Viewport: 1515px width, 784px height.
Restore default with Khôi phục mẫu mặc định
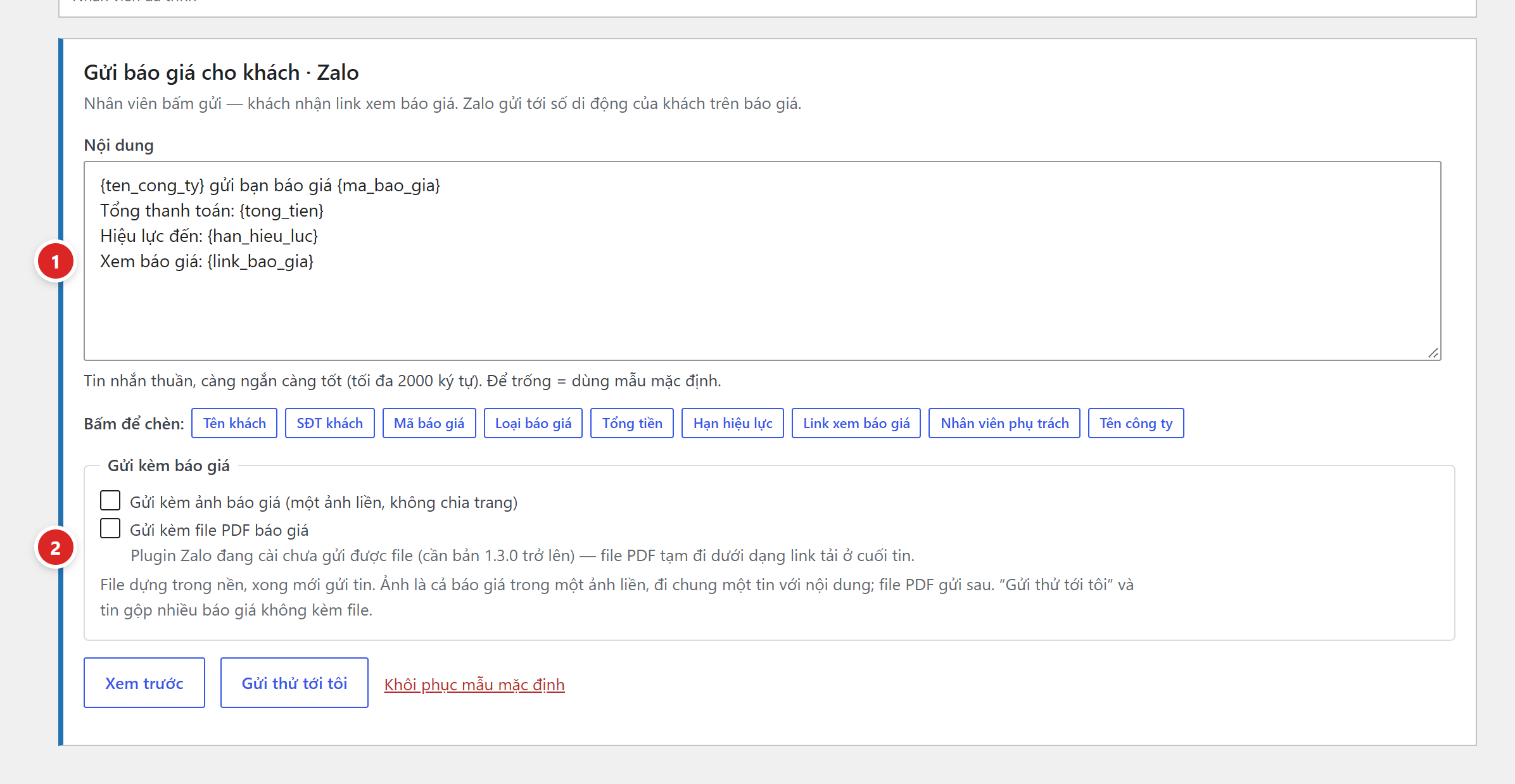tap(474, 685)
